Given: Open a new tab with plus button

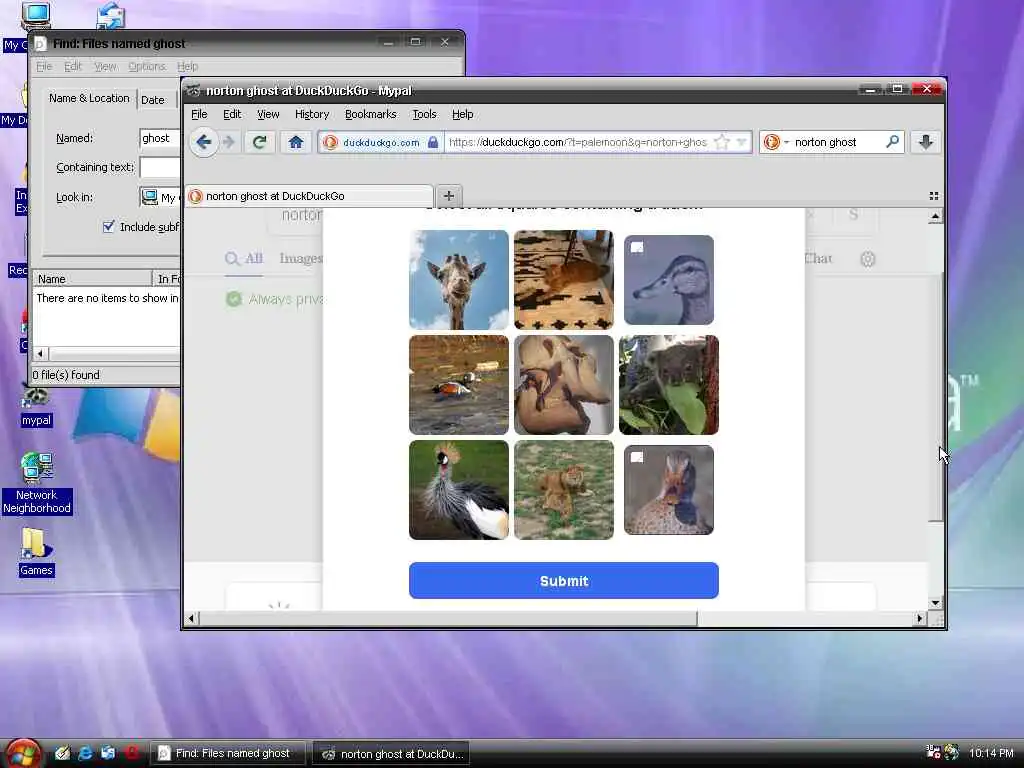Looking at the screenshot, I should pos(449,196).
